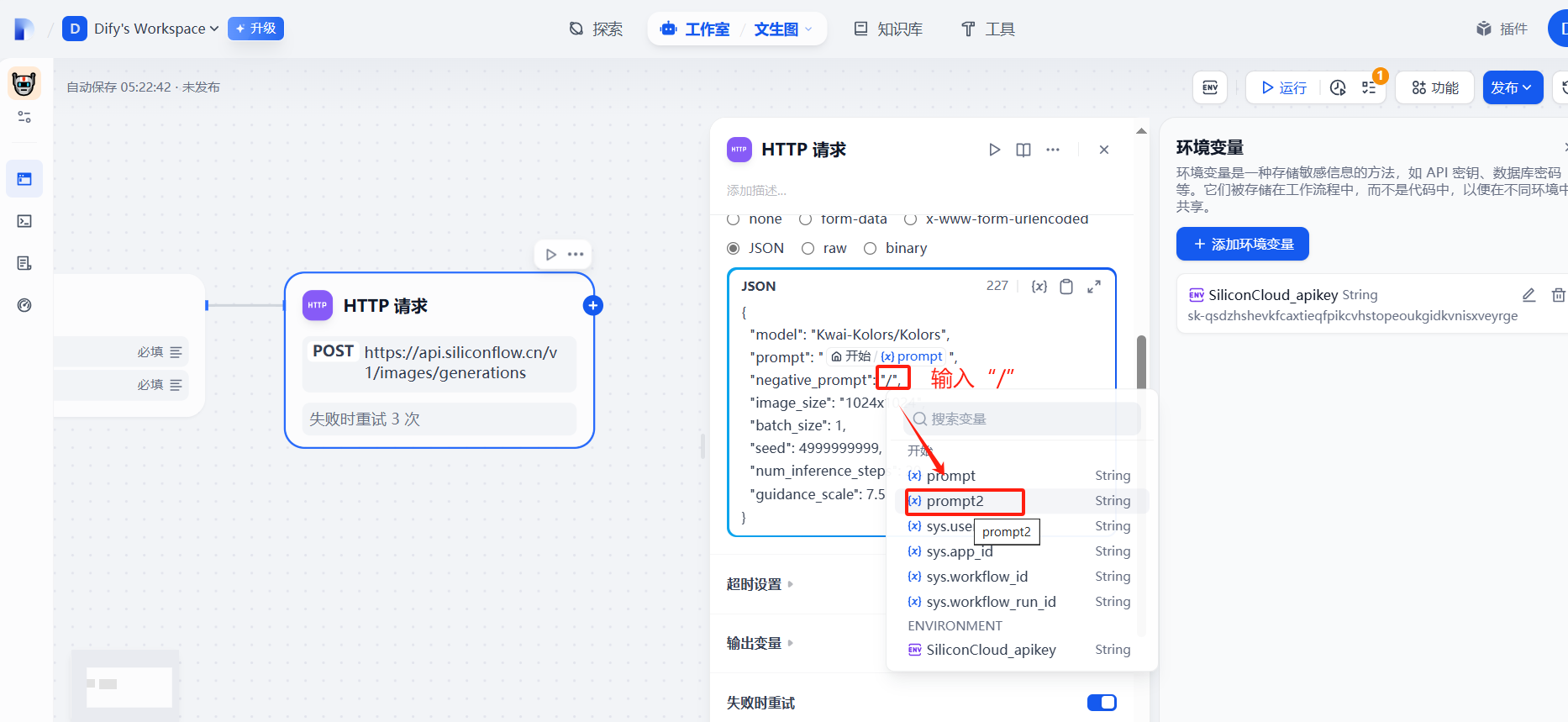Open help docs book icon in panel
This screenshot has width=1568, height=722.
pyautogui.click(x=1023, y=150)
